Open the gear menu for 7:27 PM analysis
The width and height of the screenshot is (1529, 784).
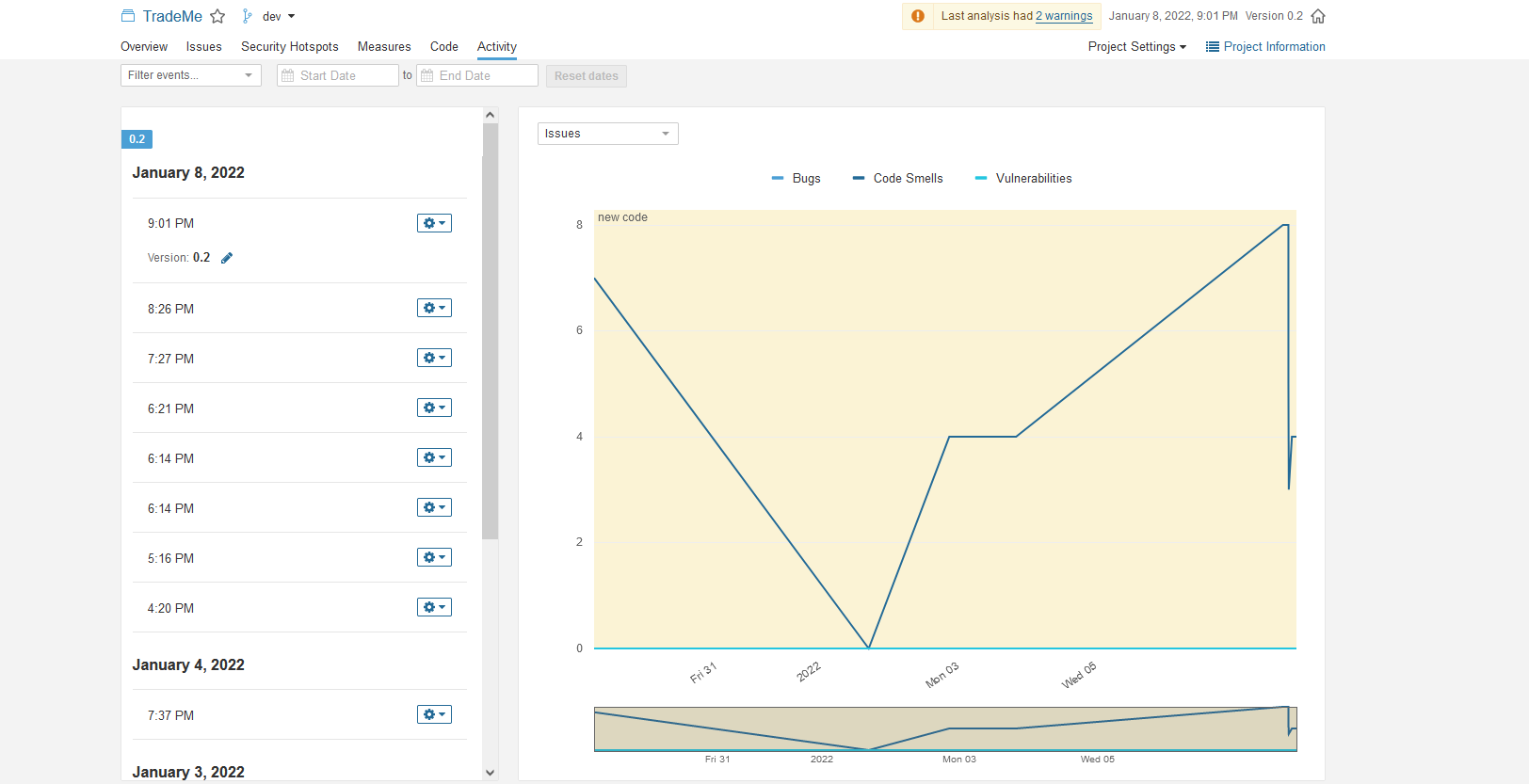click(x=434, y=358)
